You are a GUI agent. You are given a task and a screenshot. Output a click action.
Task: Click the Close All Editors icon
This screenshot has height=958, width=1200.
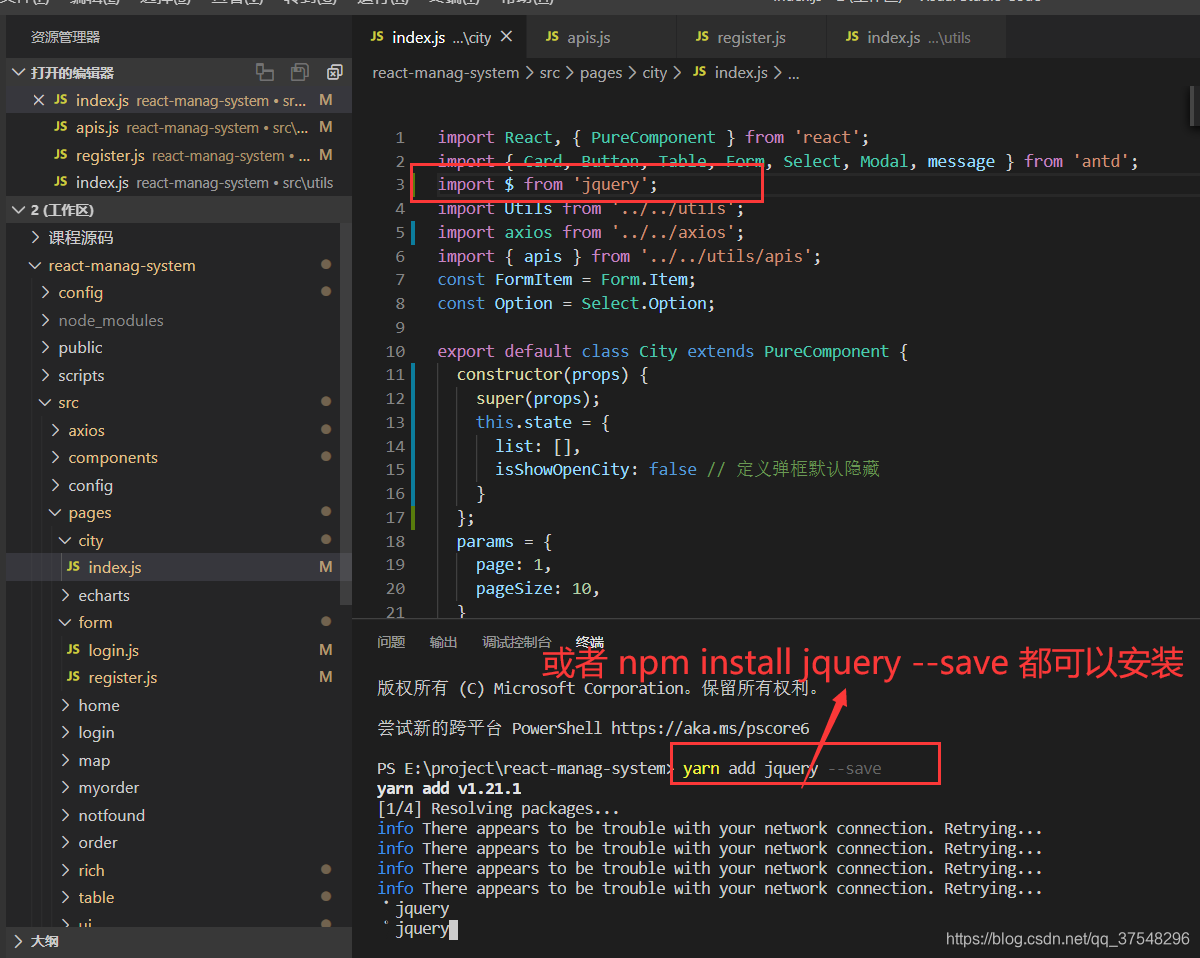point(334,72)
